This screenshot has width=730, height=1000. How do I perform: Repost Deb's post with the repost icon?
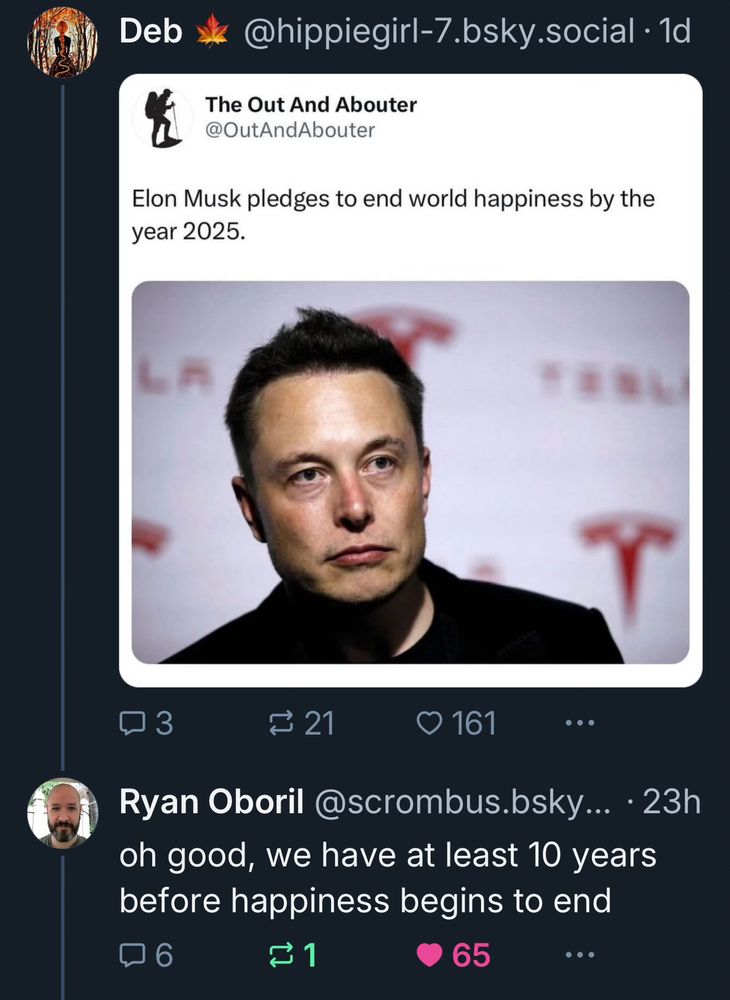tap(285, 722)
